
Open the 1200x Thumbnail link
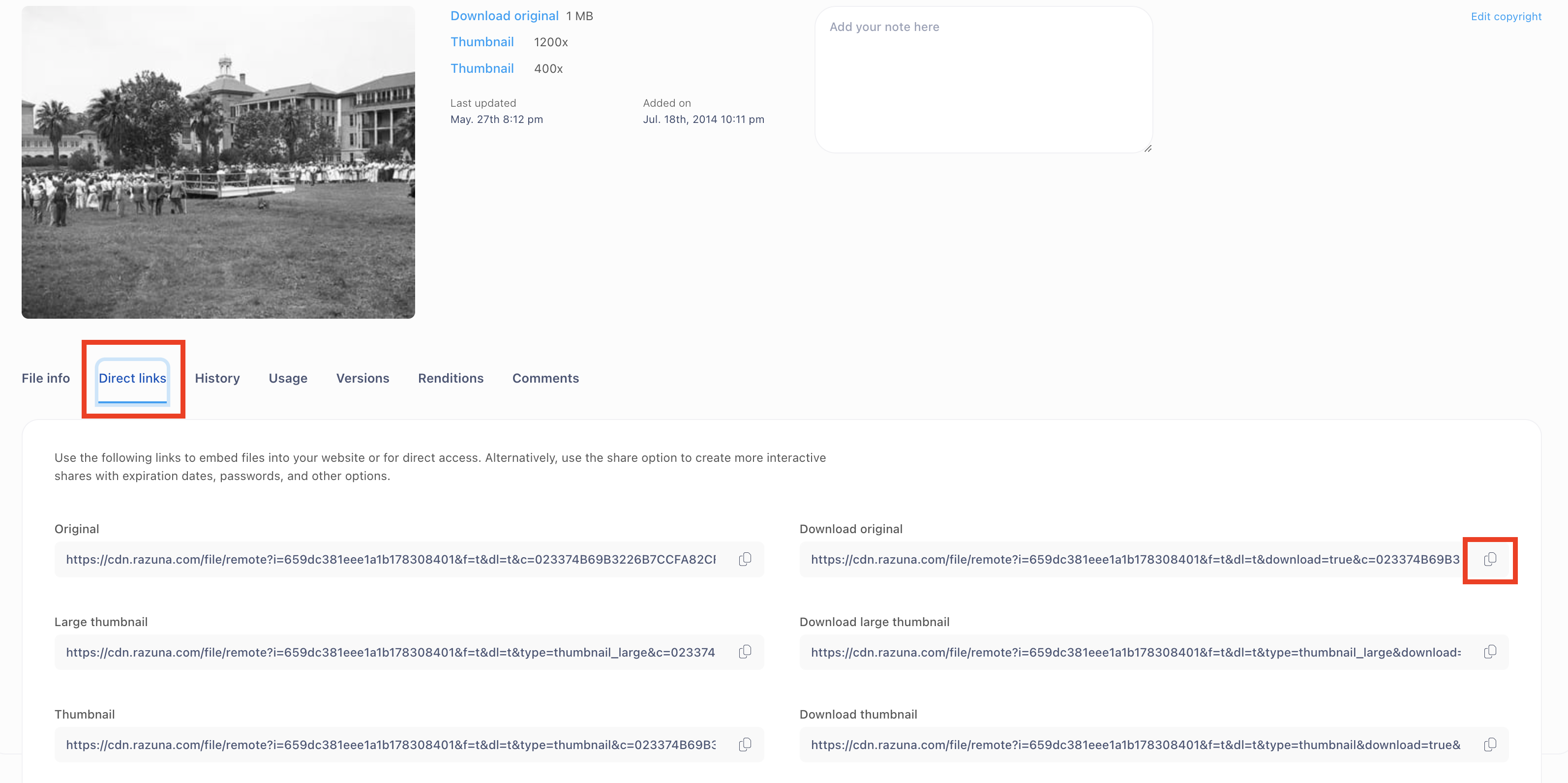[482, 41]
